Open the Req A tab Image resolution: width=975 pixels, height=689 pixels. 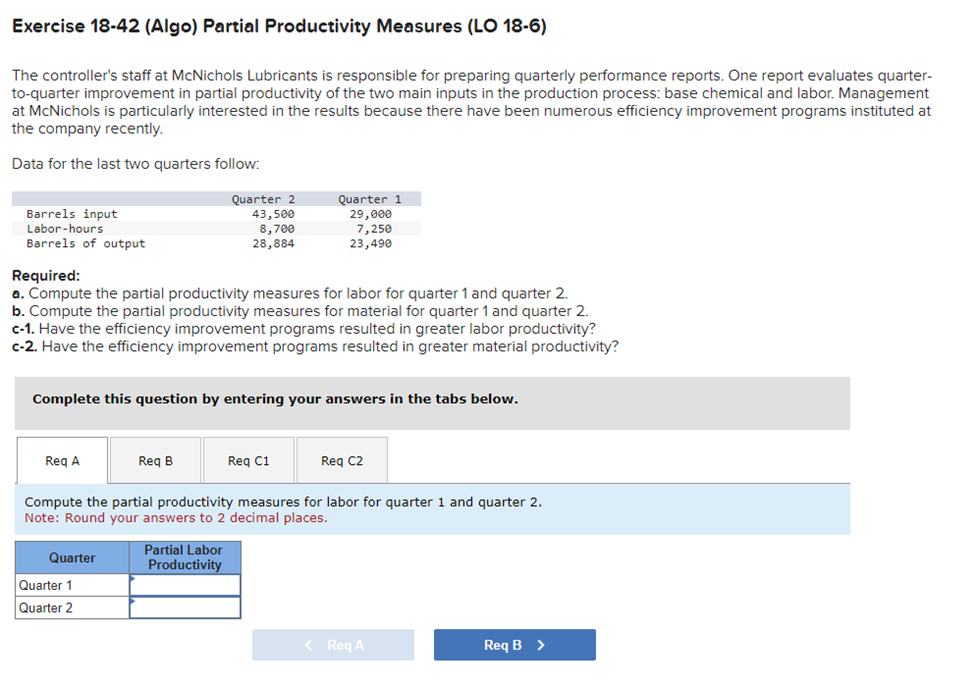(62, 461)
